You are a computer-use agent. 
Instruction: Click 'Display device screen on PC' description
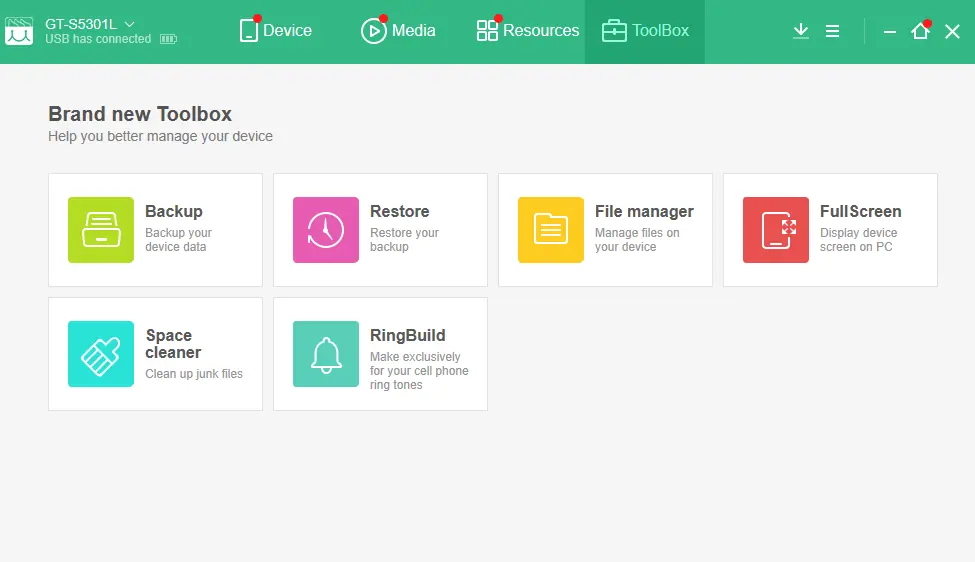859,239
